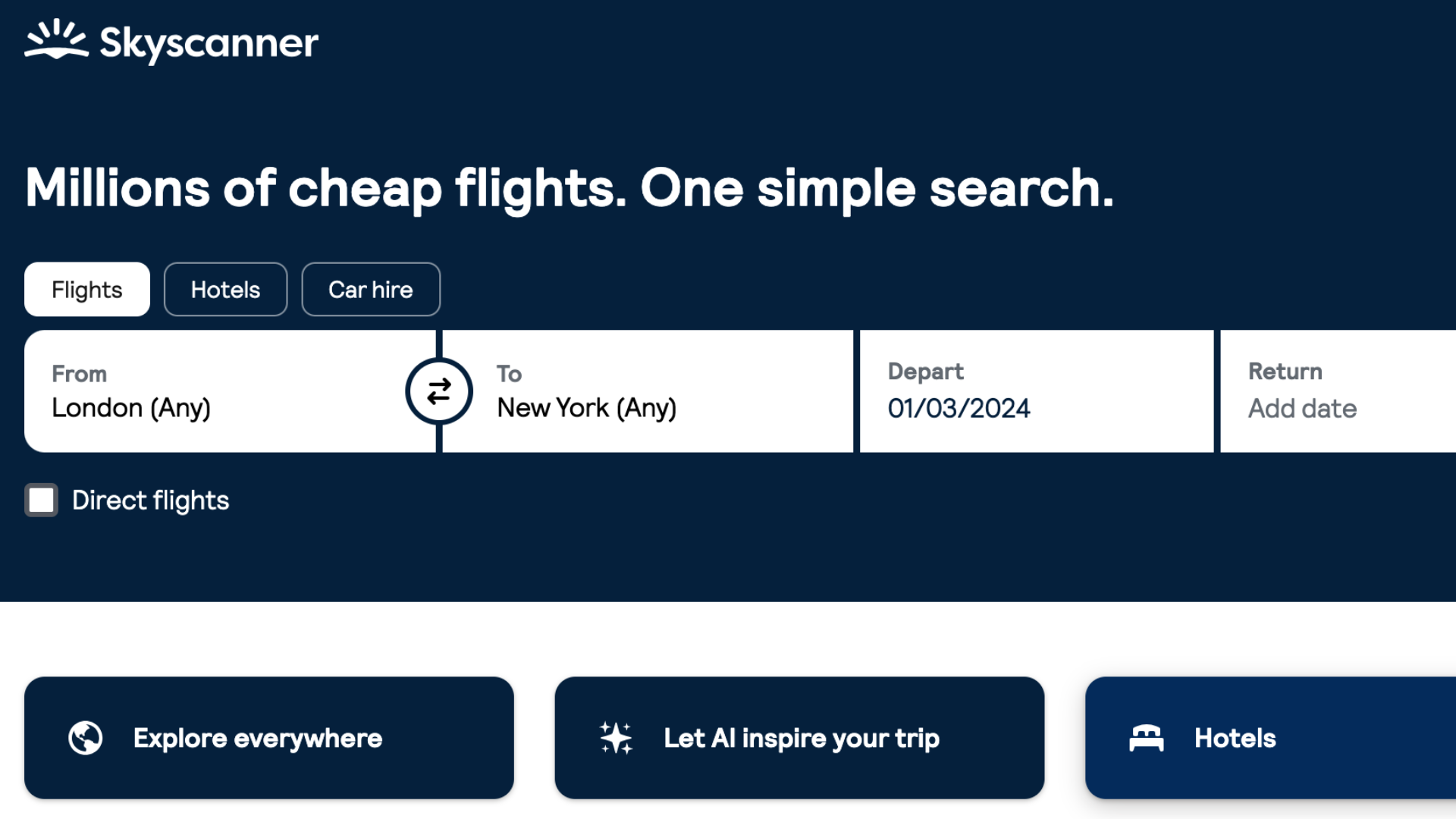Click the Explore everywhere globe icon
This screenshot has width=1456, height=819.
click(85, 737)
